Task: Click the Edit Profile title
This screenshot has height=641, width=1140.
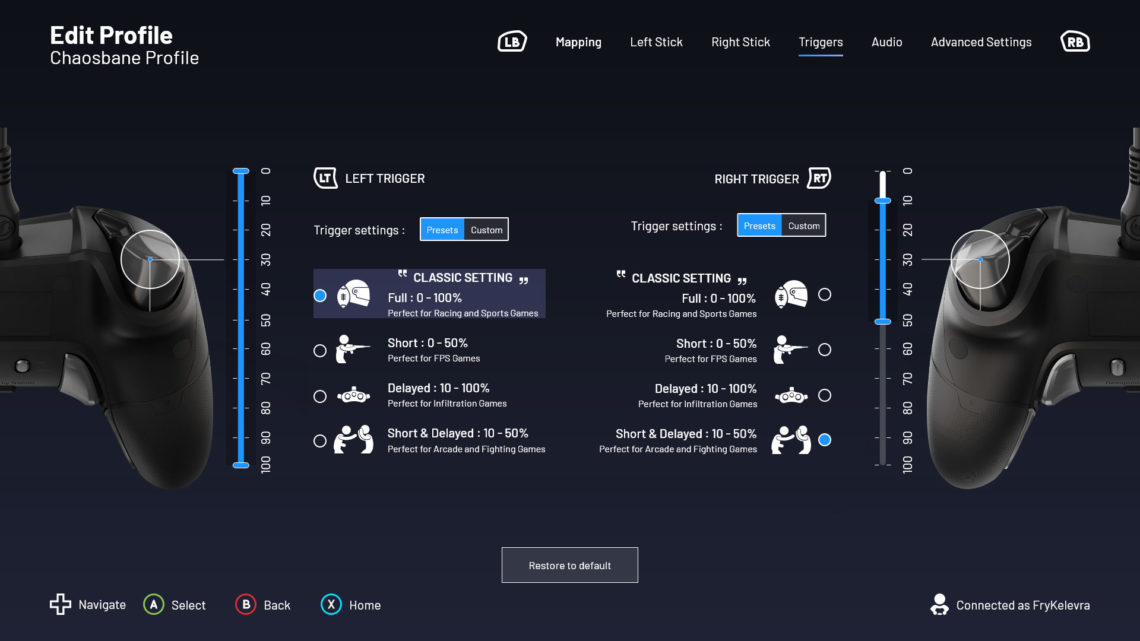Action: point(111,35)
